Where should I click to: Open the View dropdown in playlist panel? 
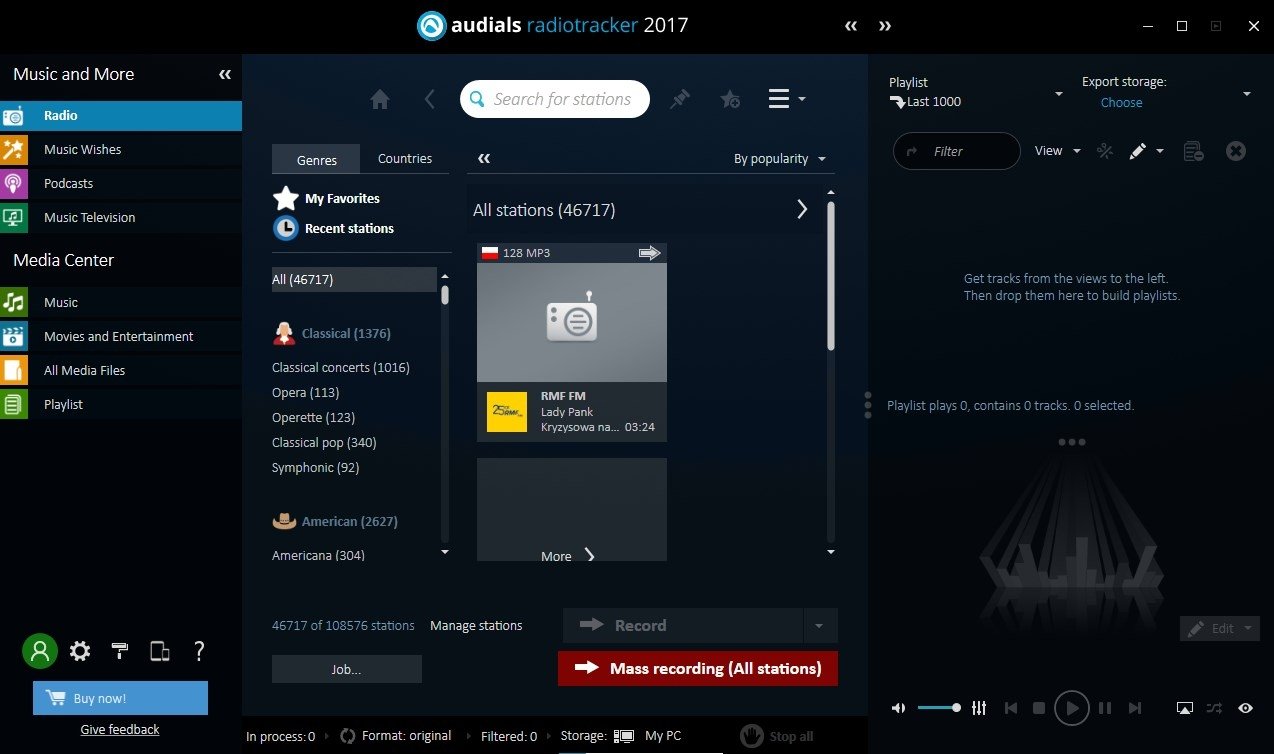click(x=1058, y=151)
